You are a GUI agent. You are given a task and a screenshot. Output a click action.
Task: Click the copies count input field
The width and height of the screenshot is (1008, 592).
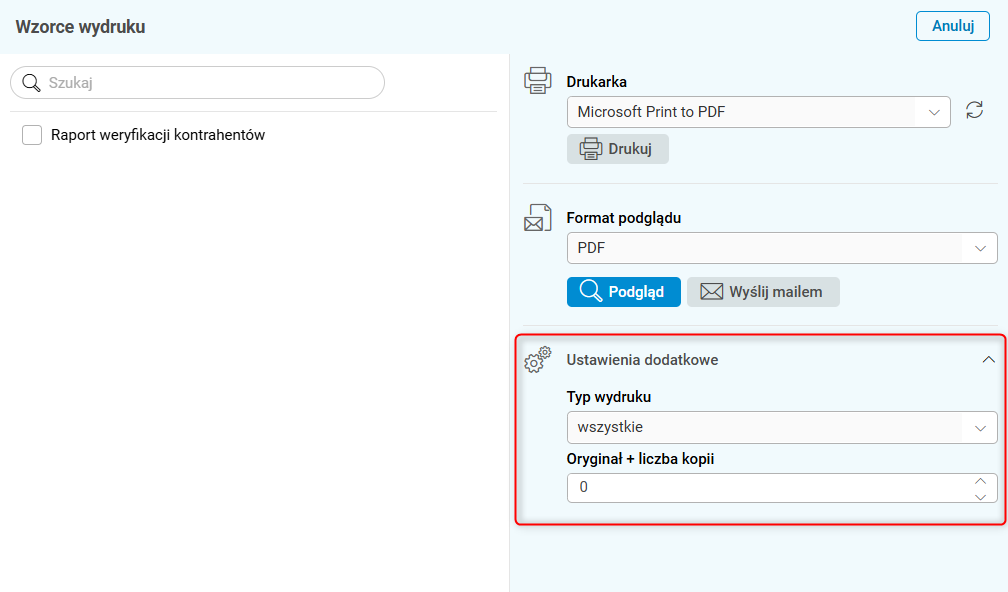(x=765, y=488)
